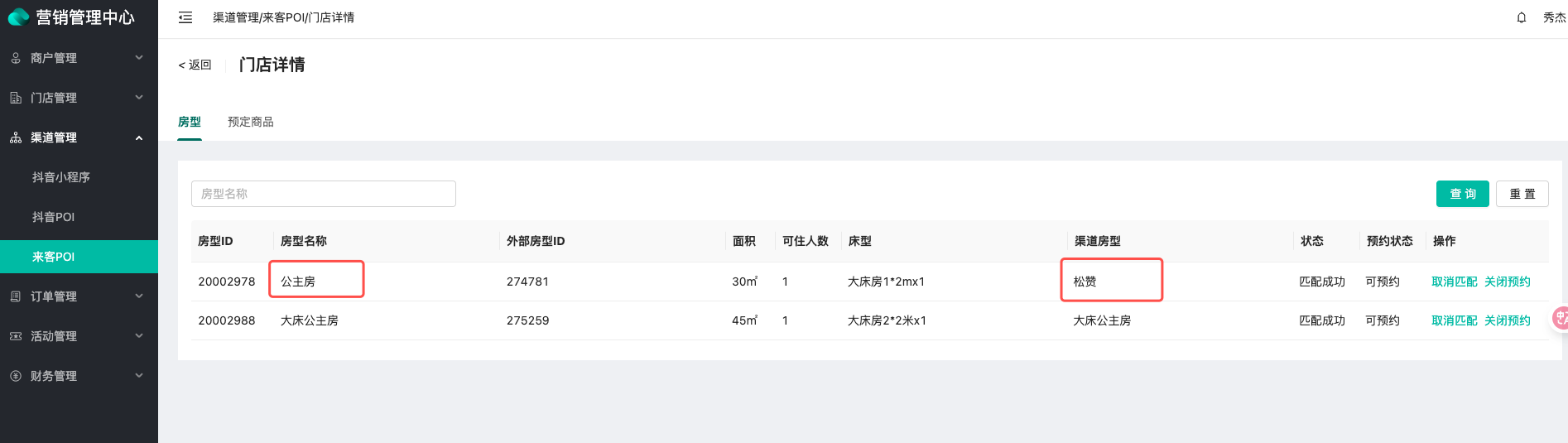This screenshot has height=443, width=1568.
Task: Click 取消匹配 for room 20002978
Action: (x=1455, y=282)
